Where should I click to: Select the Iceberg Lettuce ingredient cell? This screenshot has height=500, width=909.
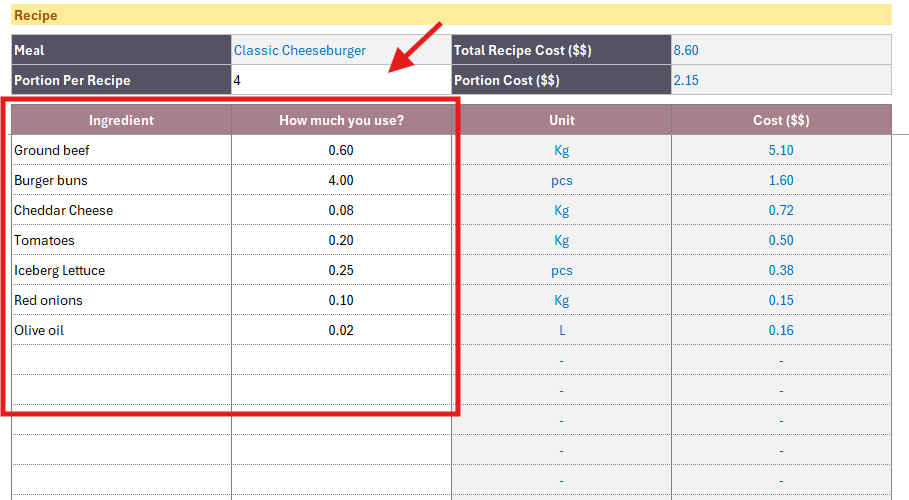121,270
